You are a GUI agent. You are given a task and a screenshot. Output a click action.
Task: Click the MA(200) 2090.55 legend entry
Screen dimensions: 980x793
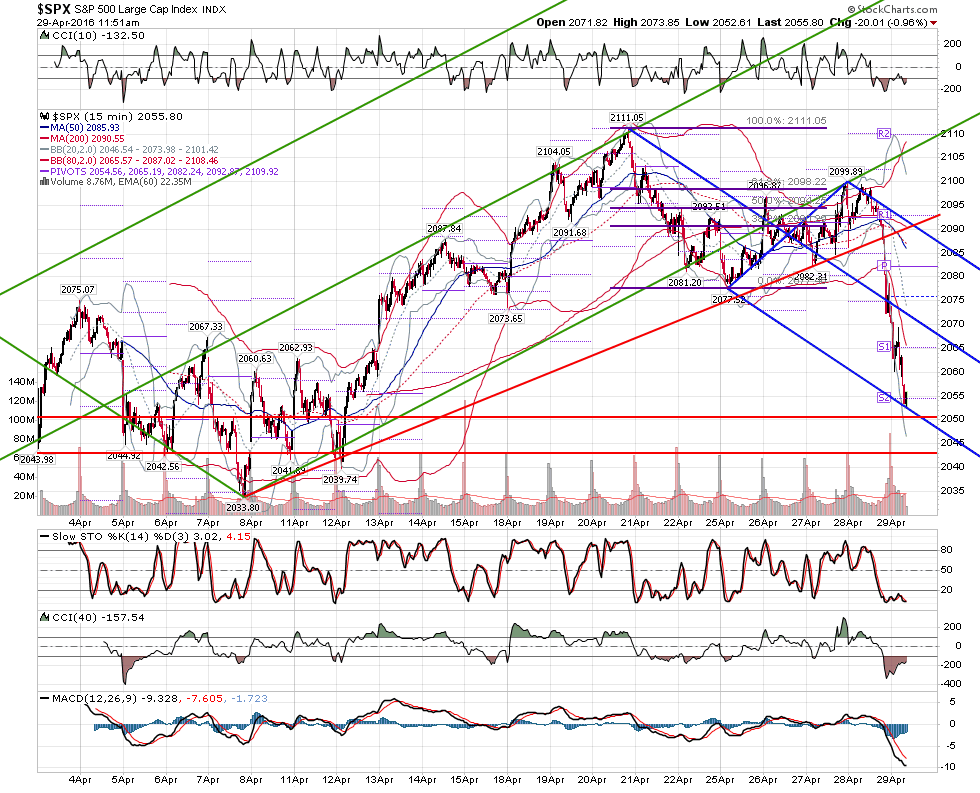81,138
